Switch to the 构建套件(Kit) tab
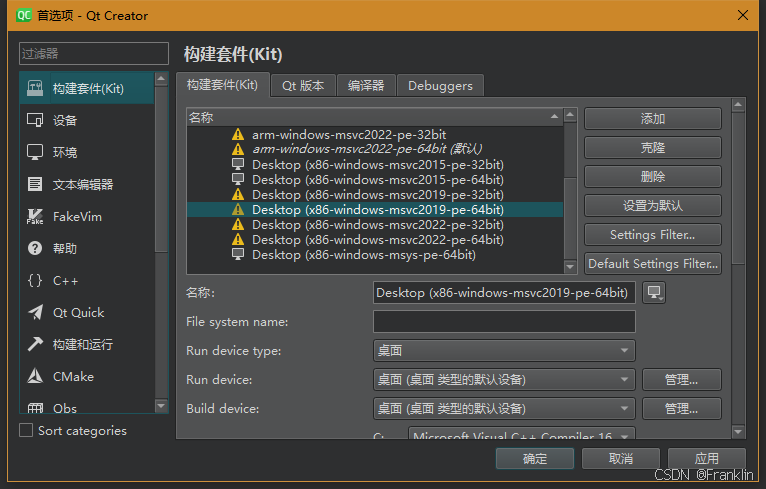The width and height of the screenshot is (766, 489). [222, 85]
